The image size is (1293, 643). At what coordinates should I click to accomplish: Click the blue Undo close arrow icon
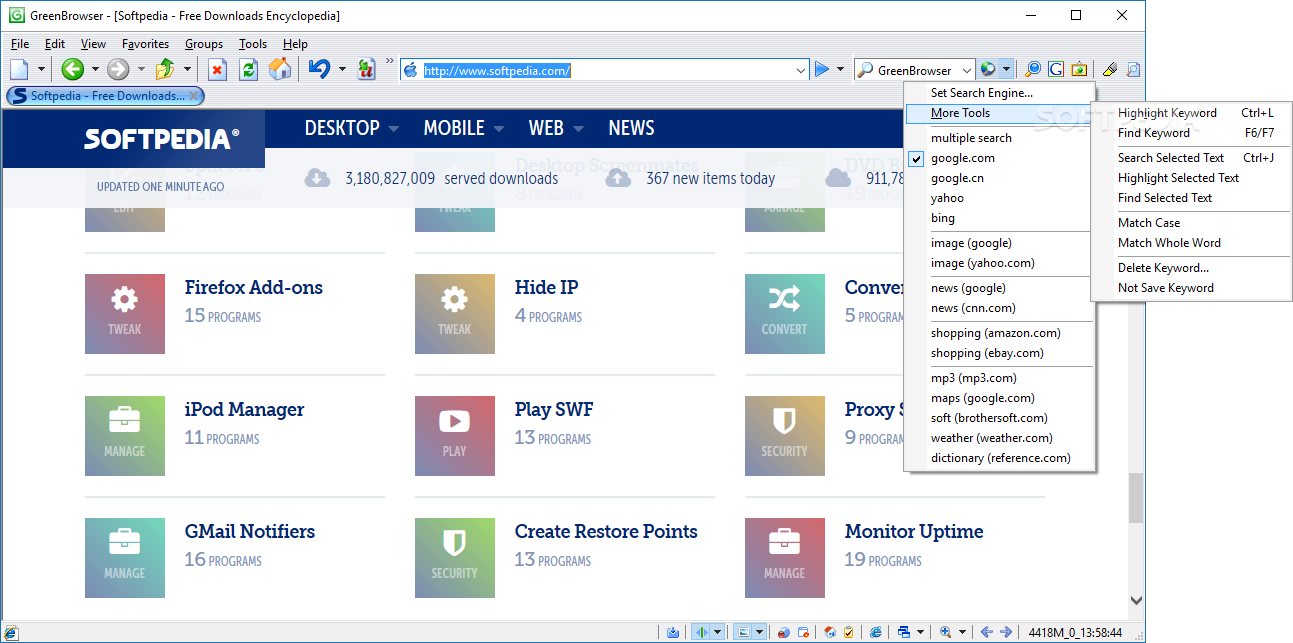click(320, 69)
